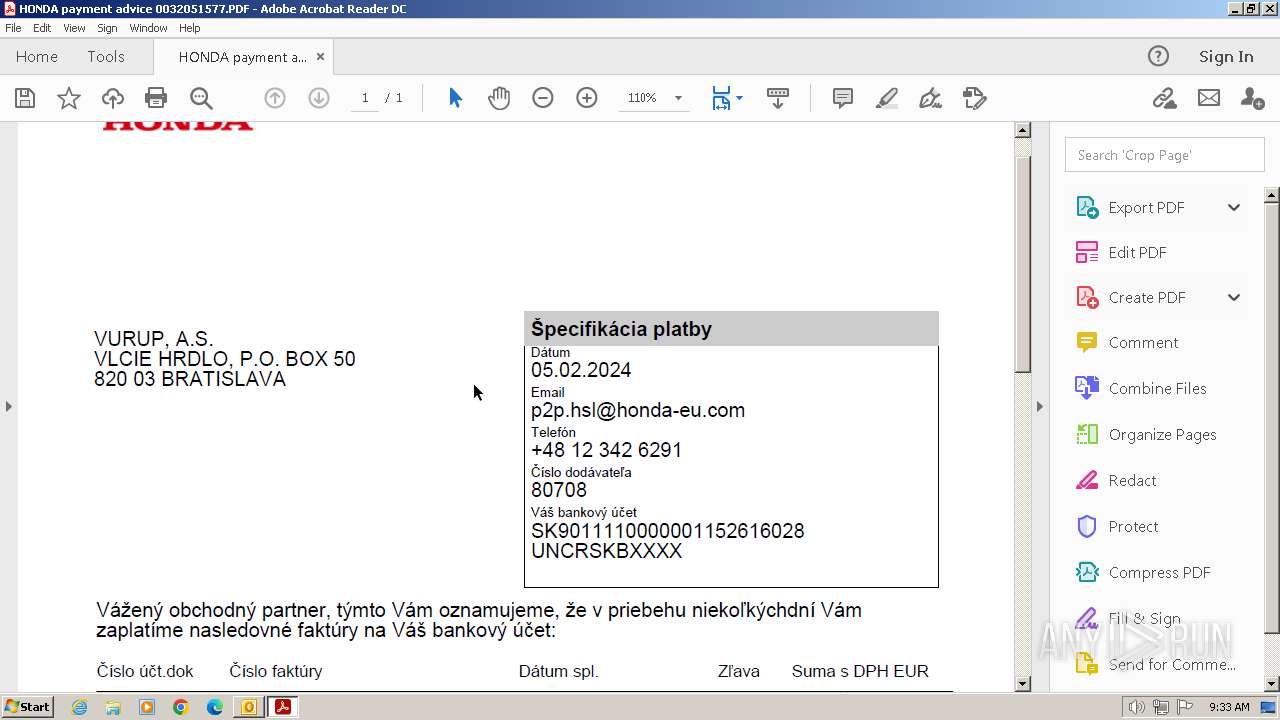Add a sticky note comment

click(x=843, y=98)
